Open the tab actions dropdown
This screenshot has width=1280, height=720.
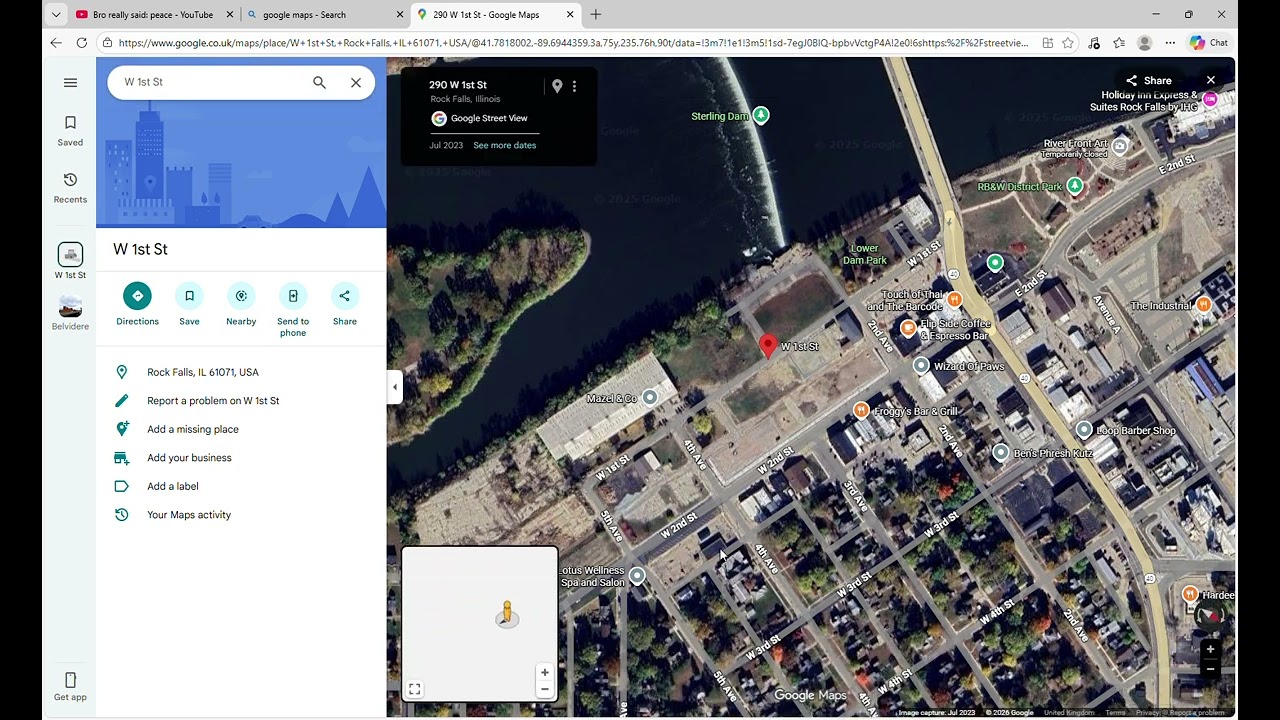(56, 15)
